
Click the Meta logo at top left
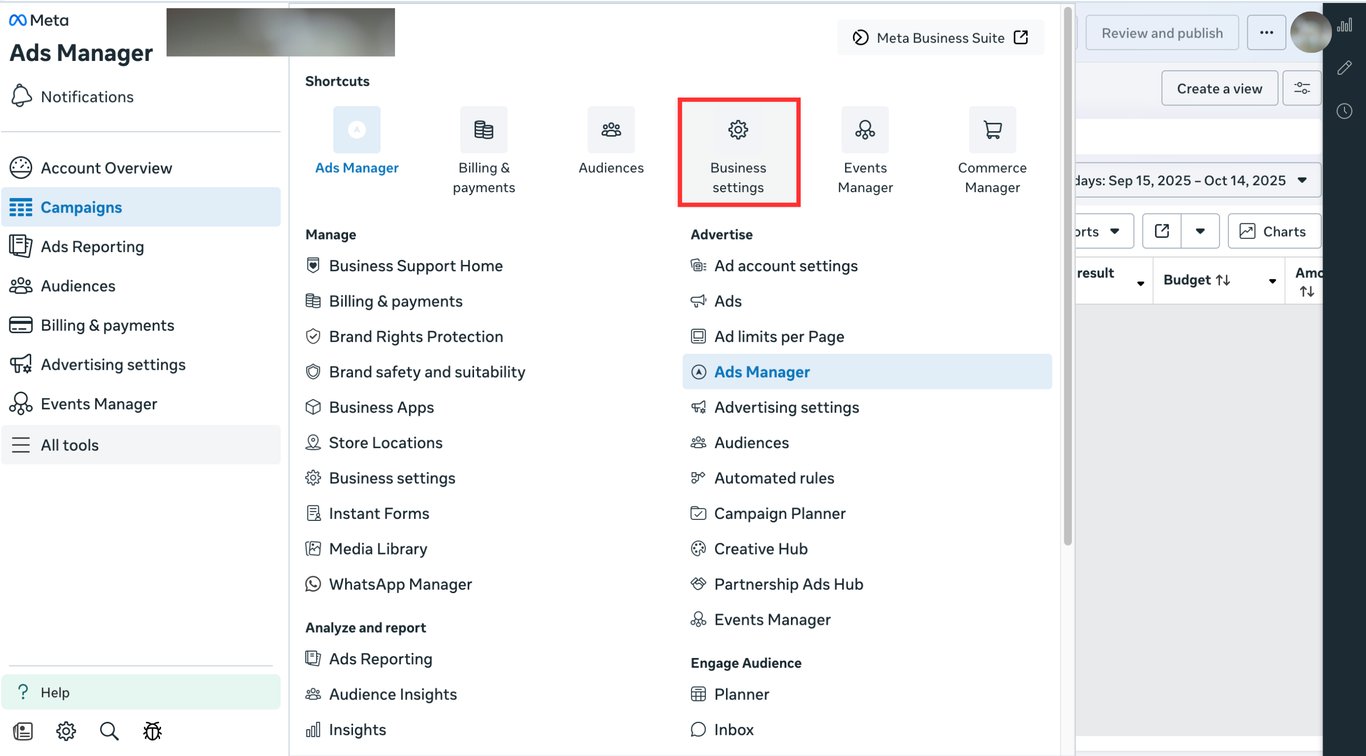pos(38,20)
